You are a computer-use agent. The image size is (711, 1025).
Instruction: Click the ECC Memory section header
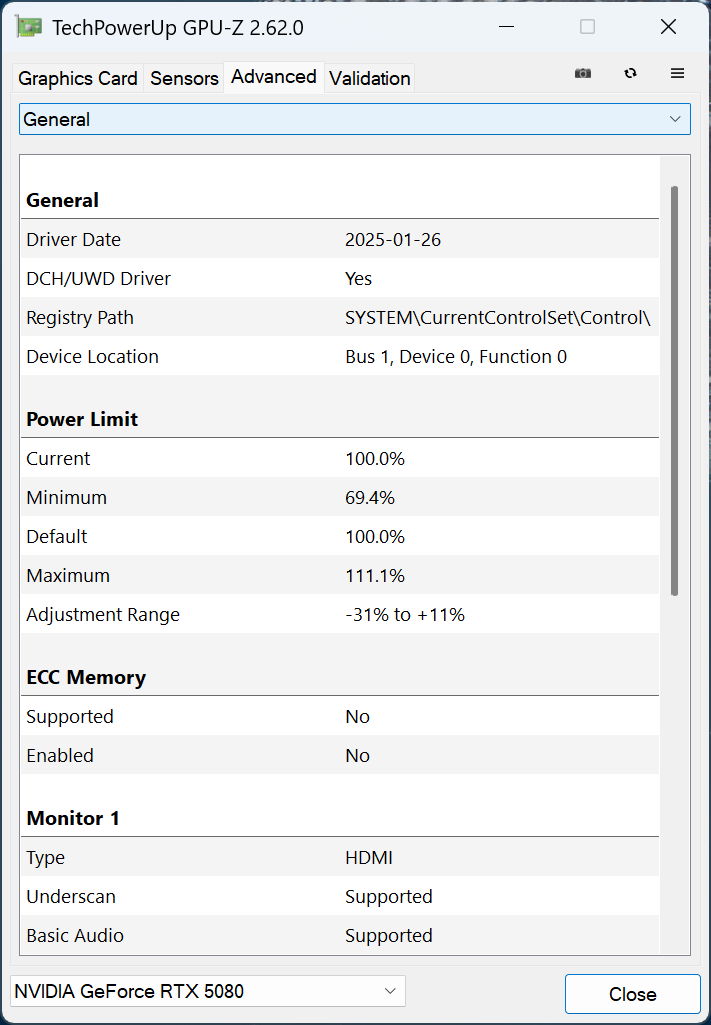click(86, 677)
